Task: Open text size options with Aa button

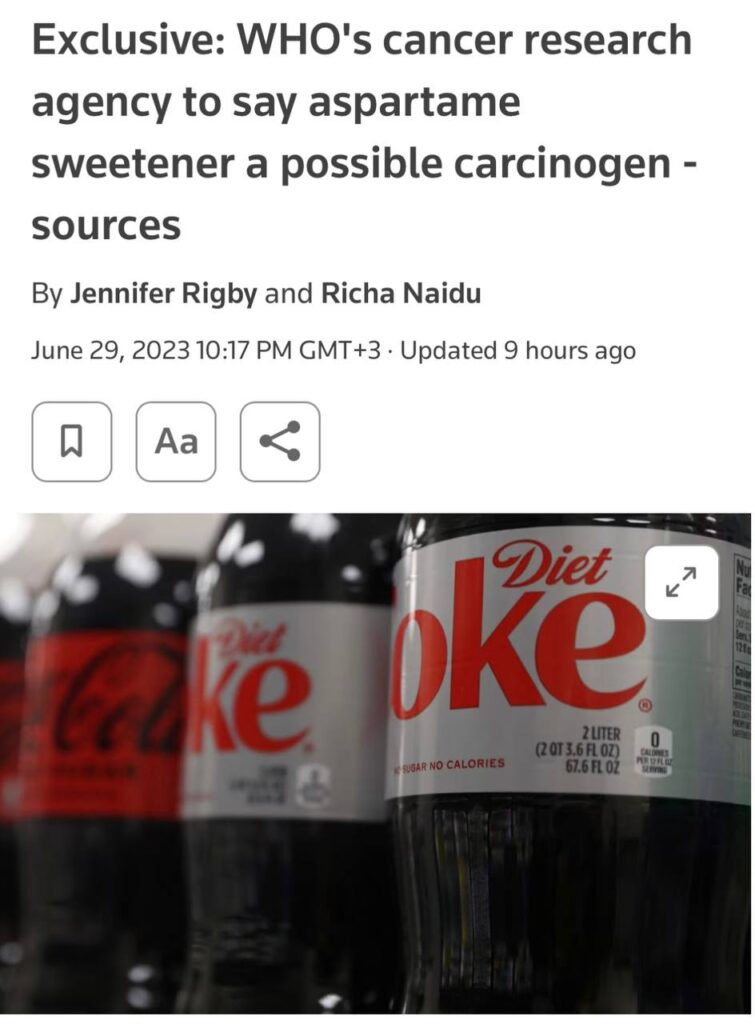Action: (176, 441)
